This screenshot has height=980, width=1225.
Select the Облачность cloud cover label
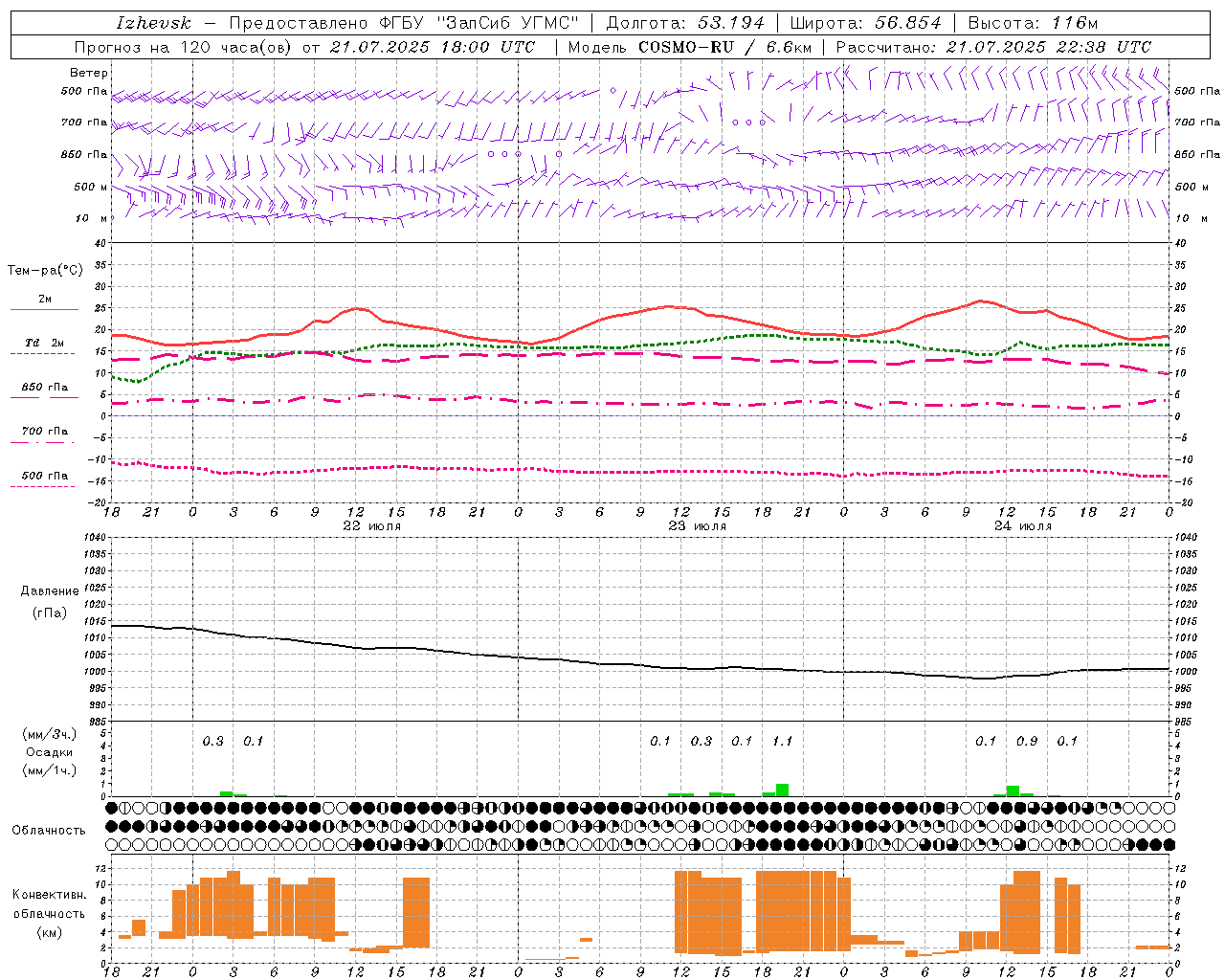[x=49, y=831]
